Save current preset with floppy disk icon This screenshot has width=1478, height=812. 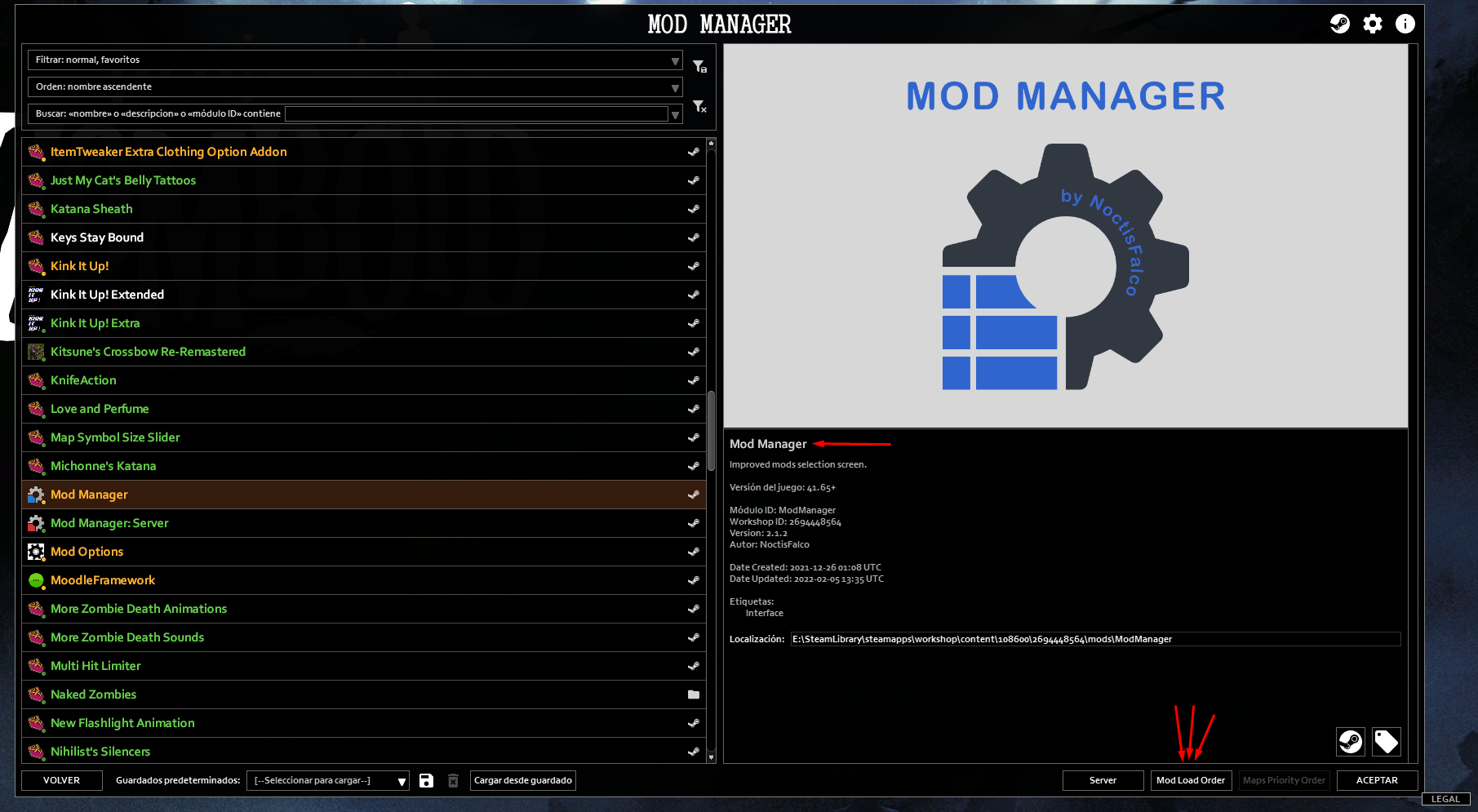click(x=426, y=781)
